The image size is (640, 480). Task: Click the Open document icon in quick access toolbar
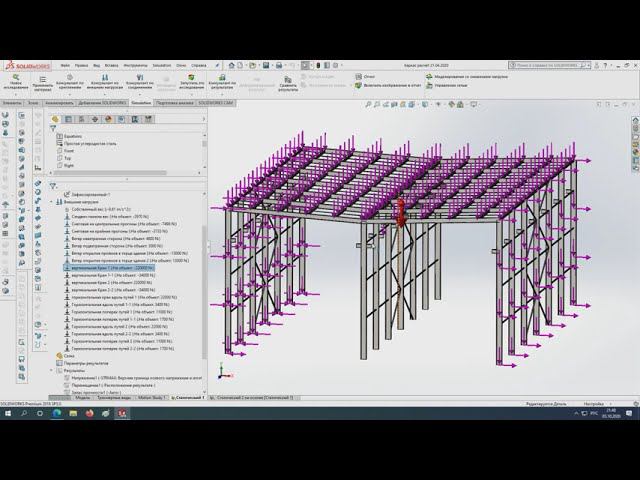click(253, 65)
